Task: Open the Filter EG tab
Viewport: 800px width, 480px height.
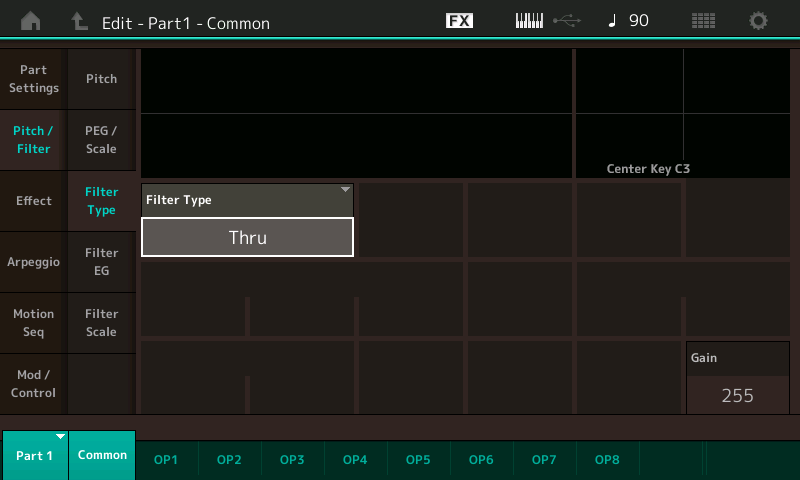Action: pos(101,262)
